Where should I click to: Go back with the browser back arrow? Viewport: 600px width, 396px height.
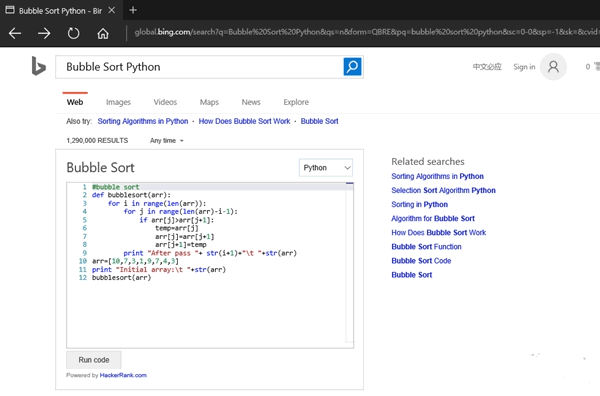tap(15, 33)
